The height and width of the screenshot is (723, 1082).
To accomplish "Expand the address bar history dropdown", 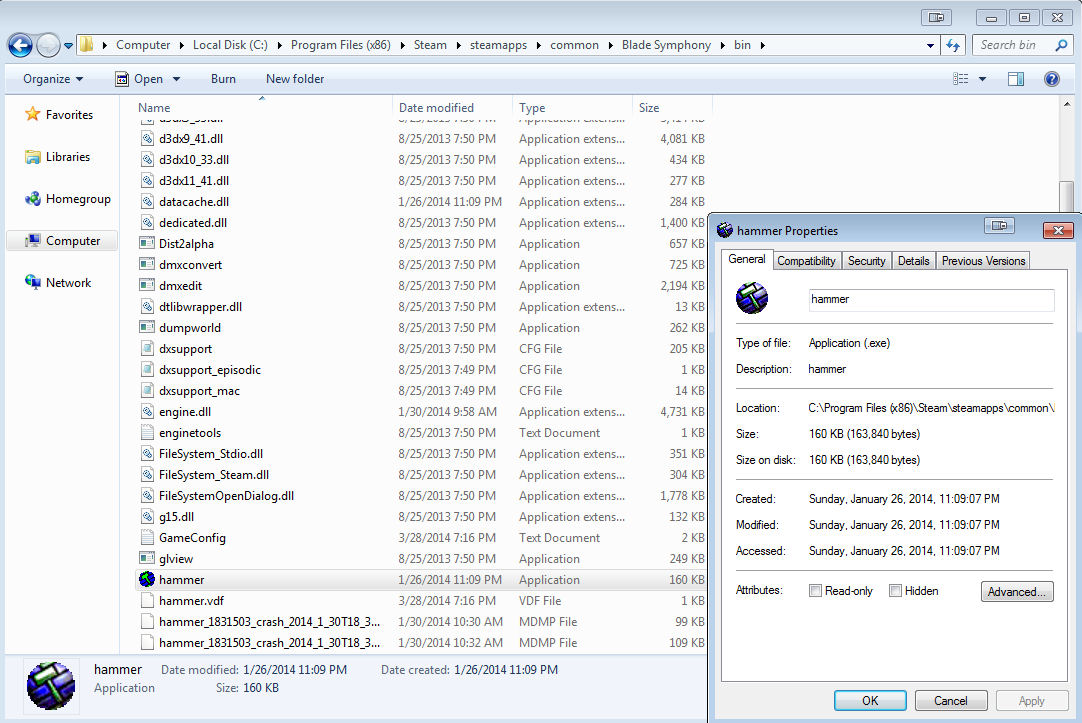I will [x=930, y=45].
